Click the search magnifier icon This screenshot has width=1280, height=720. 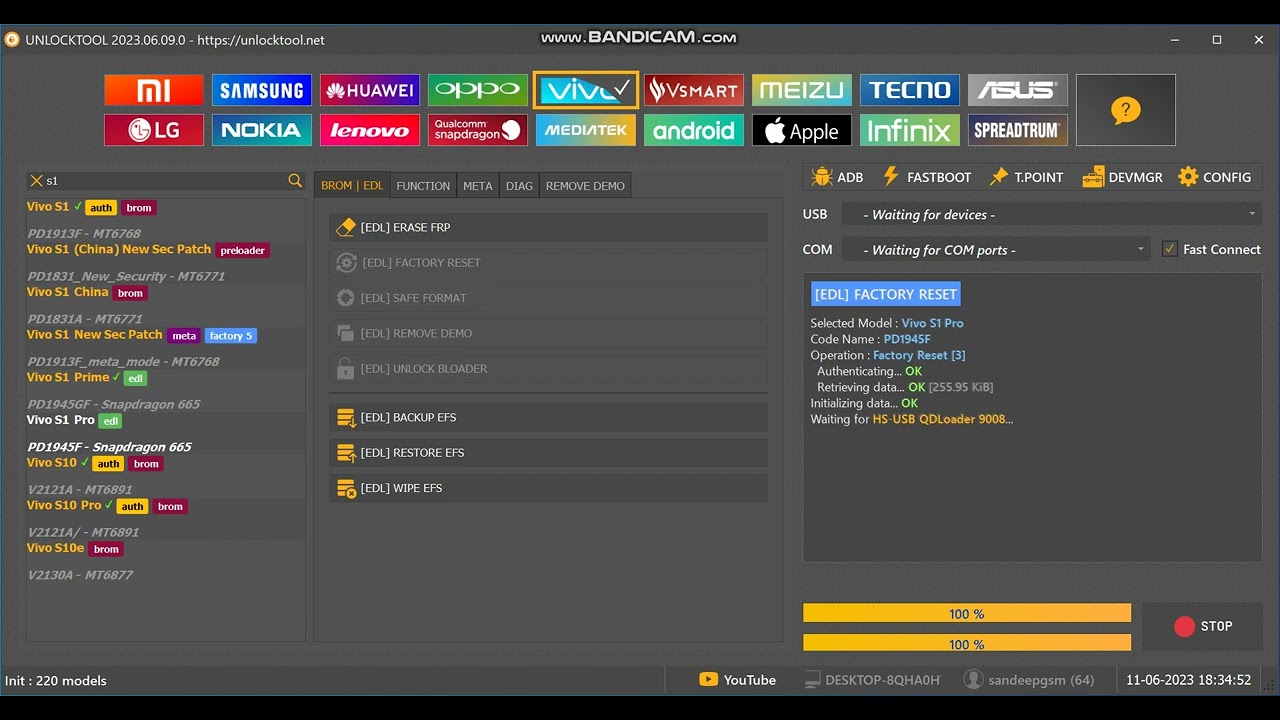[295, 180]
